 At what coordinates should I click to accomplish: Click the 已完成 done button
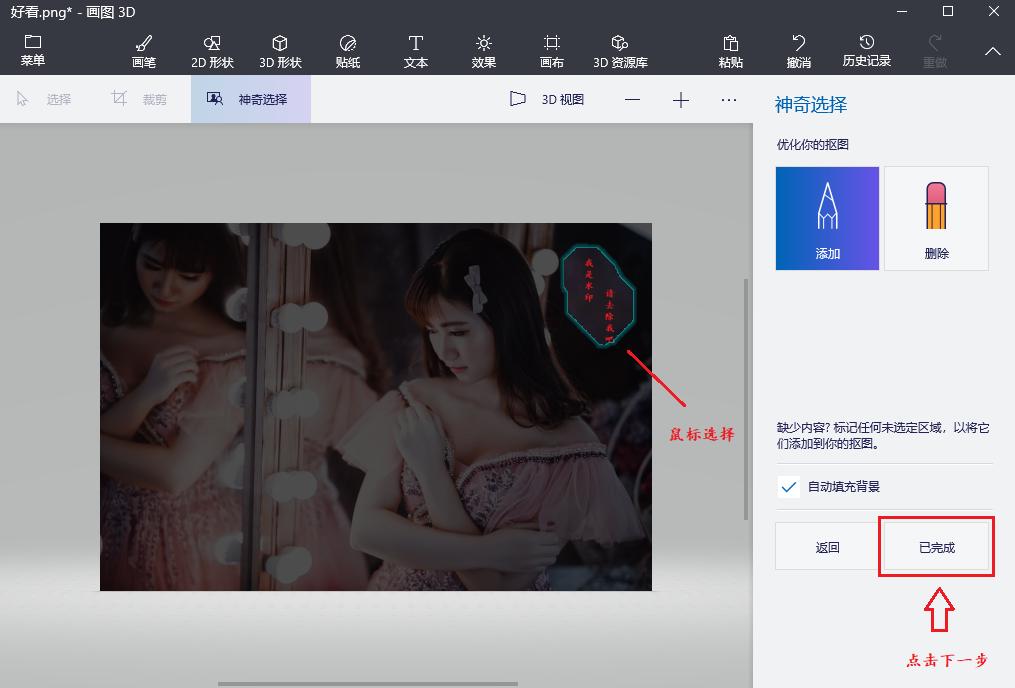(935, 546)
